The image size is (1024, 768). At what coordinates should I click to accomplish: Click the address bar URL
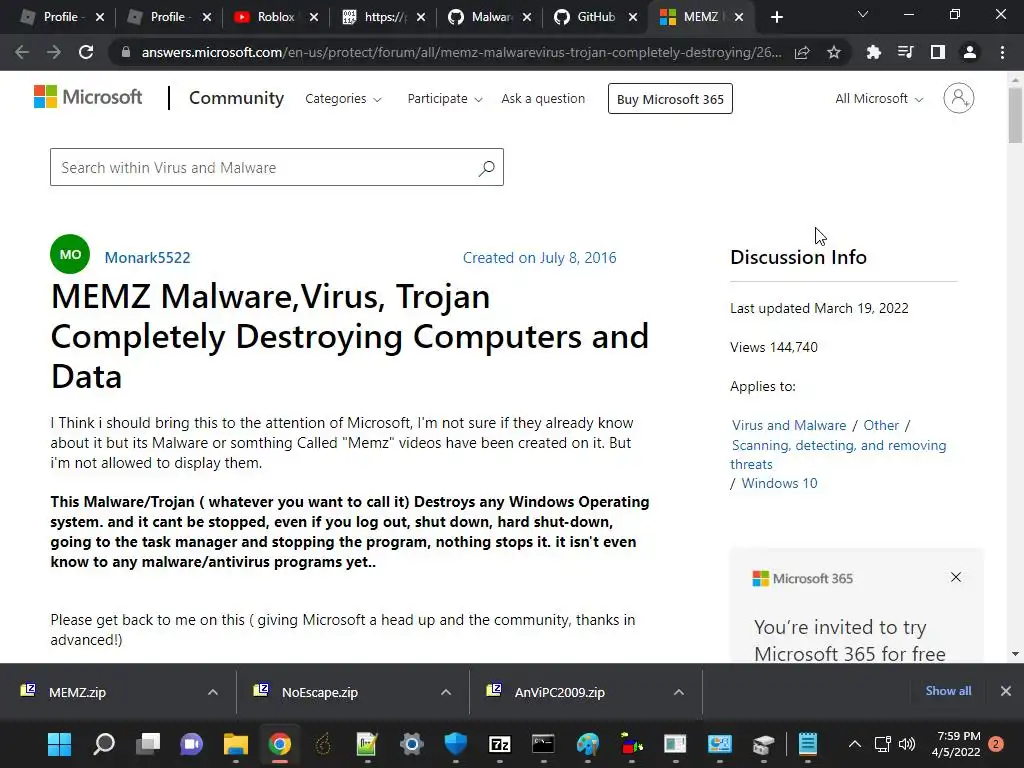[461, 52]
